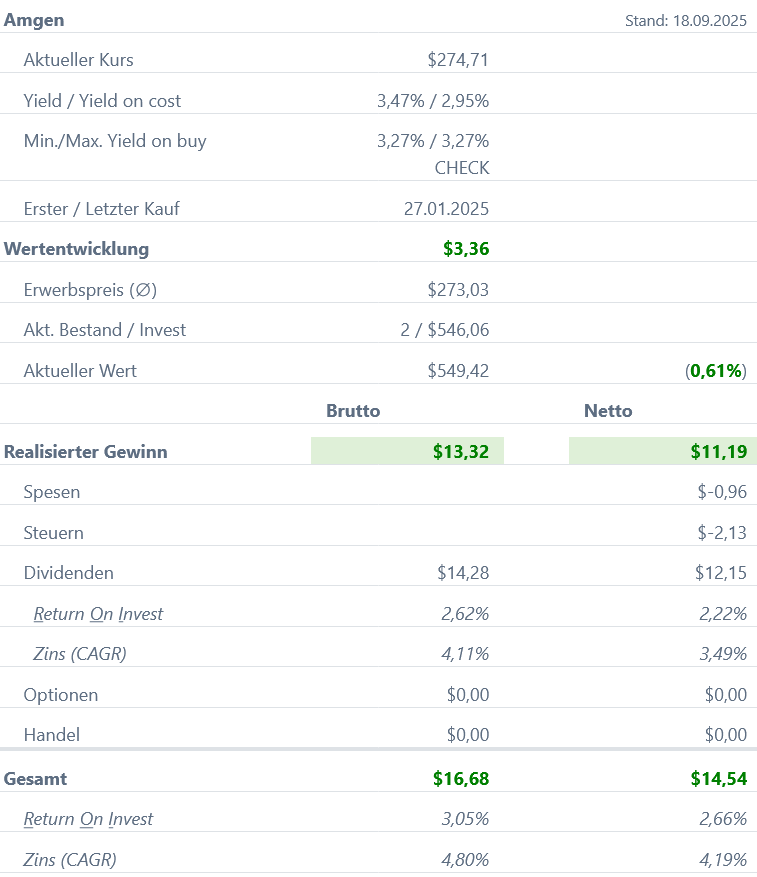The image size is (757, 877).
Task: Select the Dividenden Brutto amount $14,28
Action: (463, 573)
